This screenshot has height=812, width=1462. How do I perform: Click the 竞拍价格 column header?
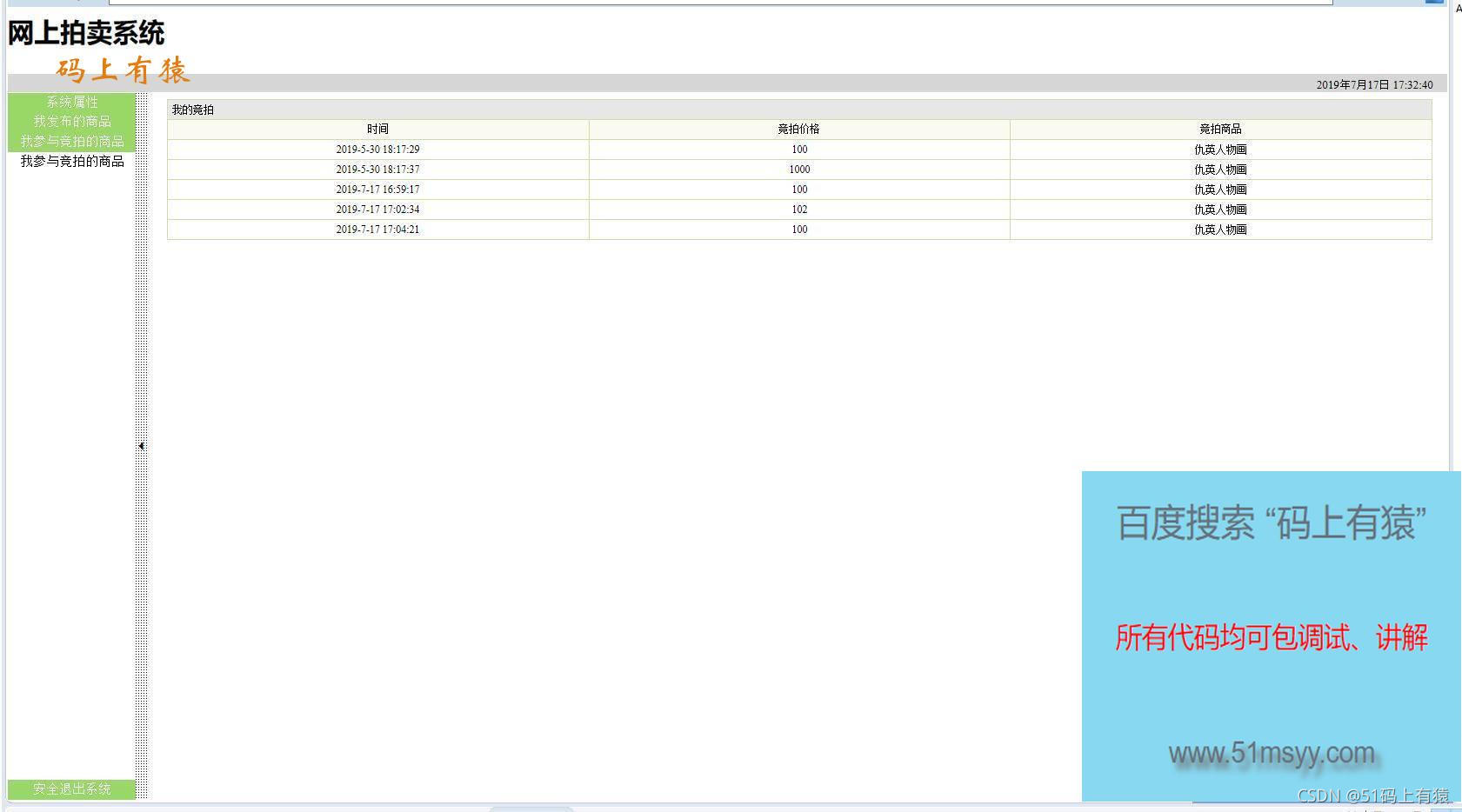tap(799, 129)
